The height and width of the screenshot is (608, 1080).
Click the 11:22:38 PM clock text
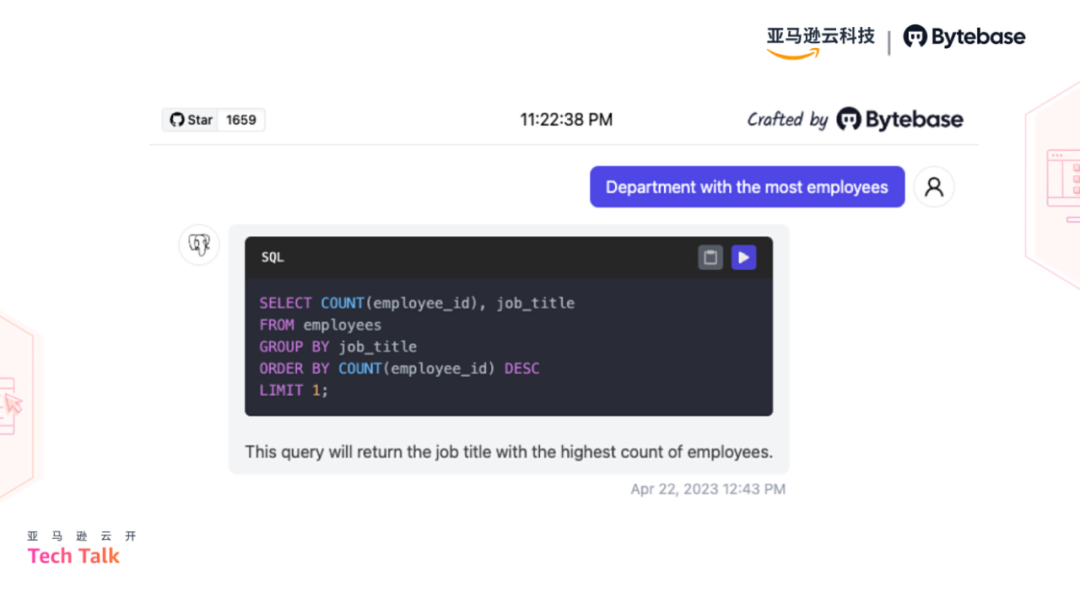(x=566, y=120)
